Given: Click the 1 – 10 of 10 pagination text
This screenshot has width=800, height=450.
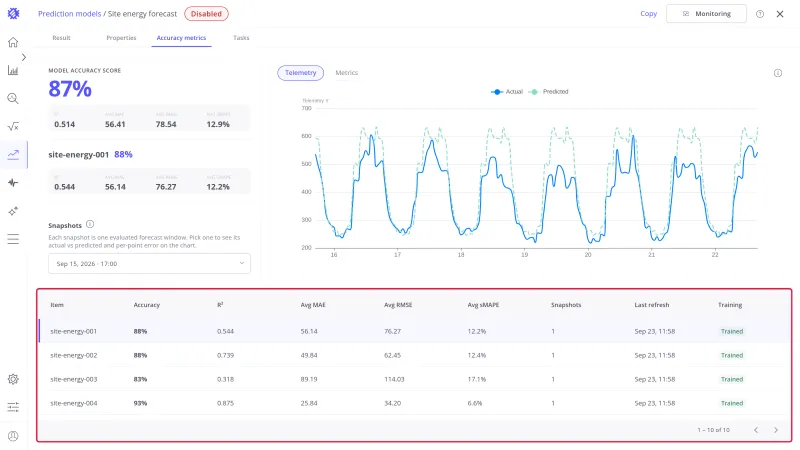Looking at the screenshot, I should (713, 430).
